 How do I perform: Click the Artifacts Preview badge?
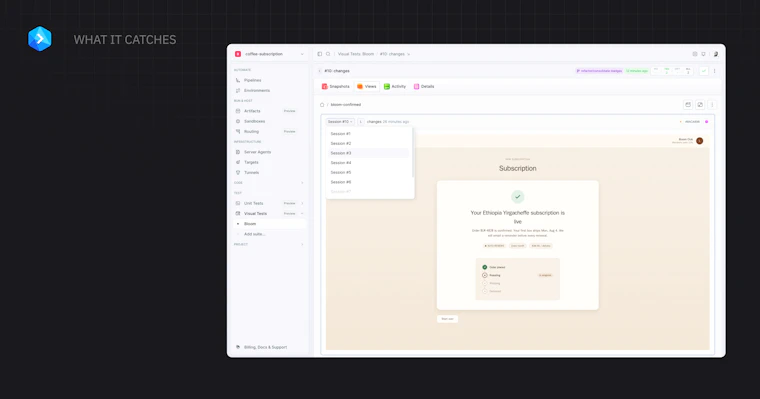289,111
